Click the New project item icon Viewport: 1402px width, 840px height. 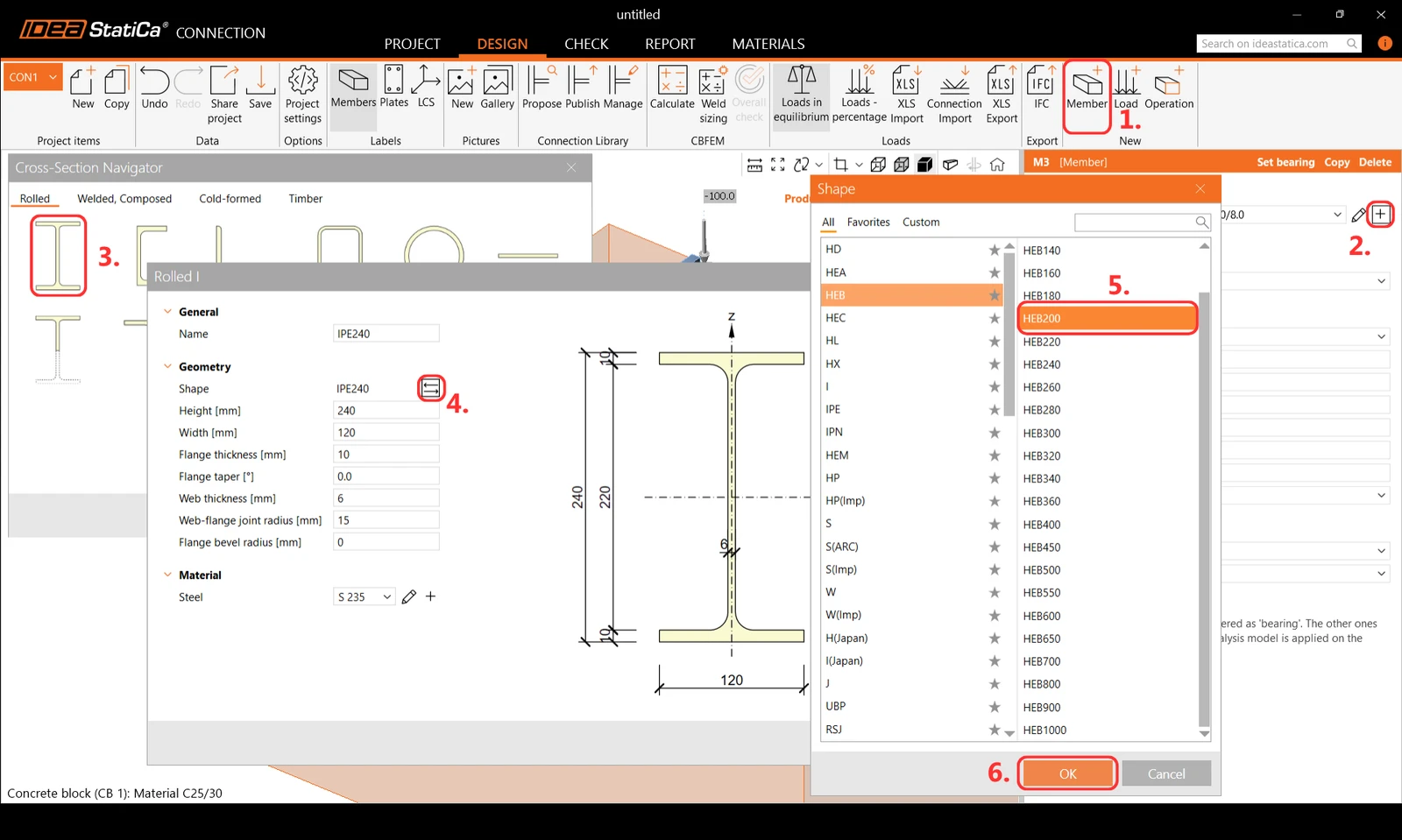click(x=82, y=88)
